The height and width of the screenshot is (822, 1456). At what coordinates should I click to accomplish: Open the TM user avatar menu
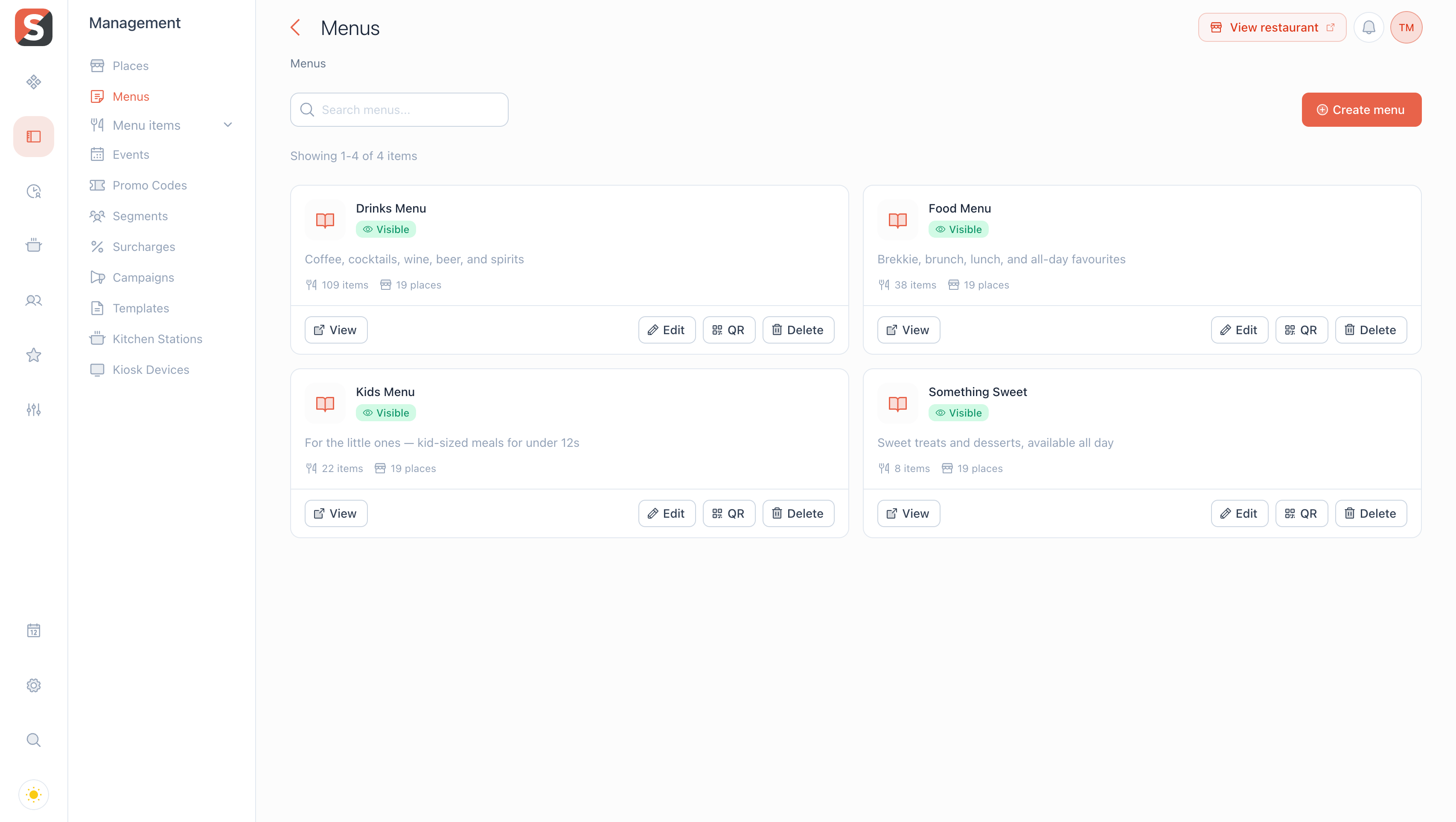[x=1406, y=27]
